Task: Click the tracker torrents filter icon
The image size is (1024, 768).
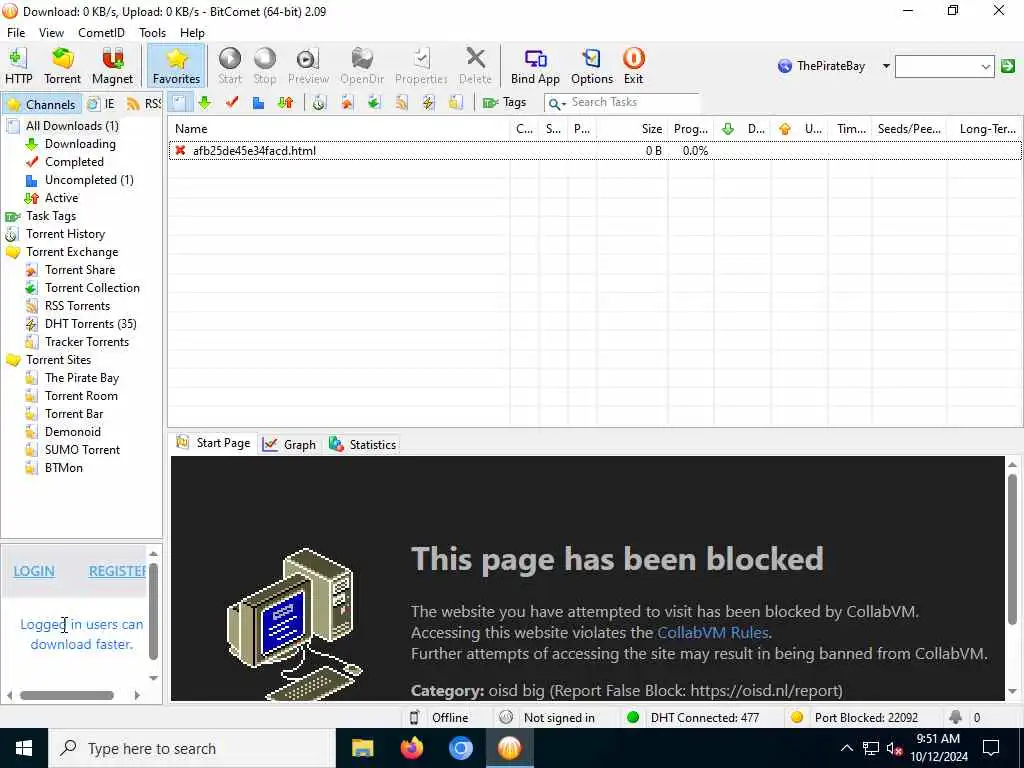Action: (x=455, y=103)
